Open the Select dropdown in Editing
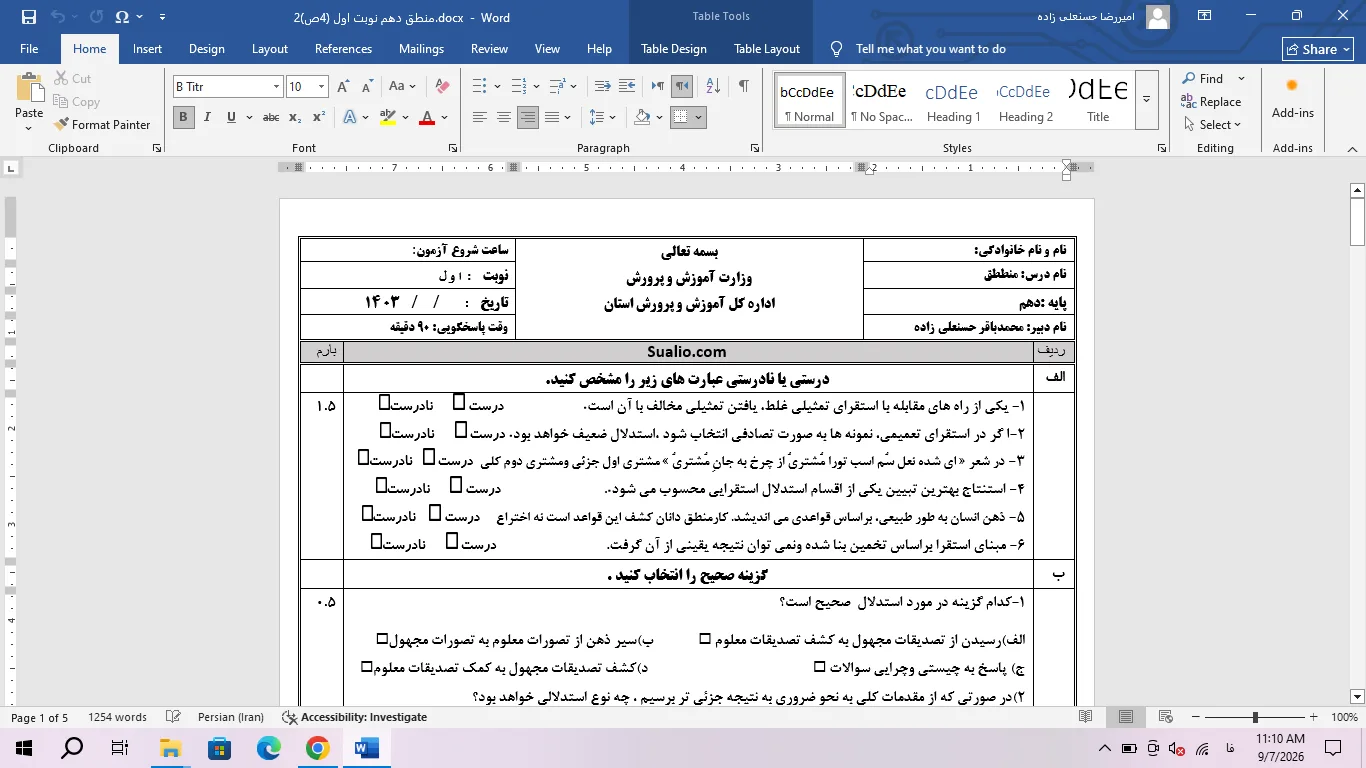Viewport: 1366px width, 768px height. (1211, 125)
